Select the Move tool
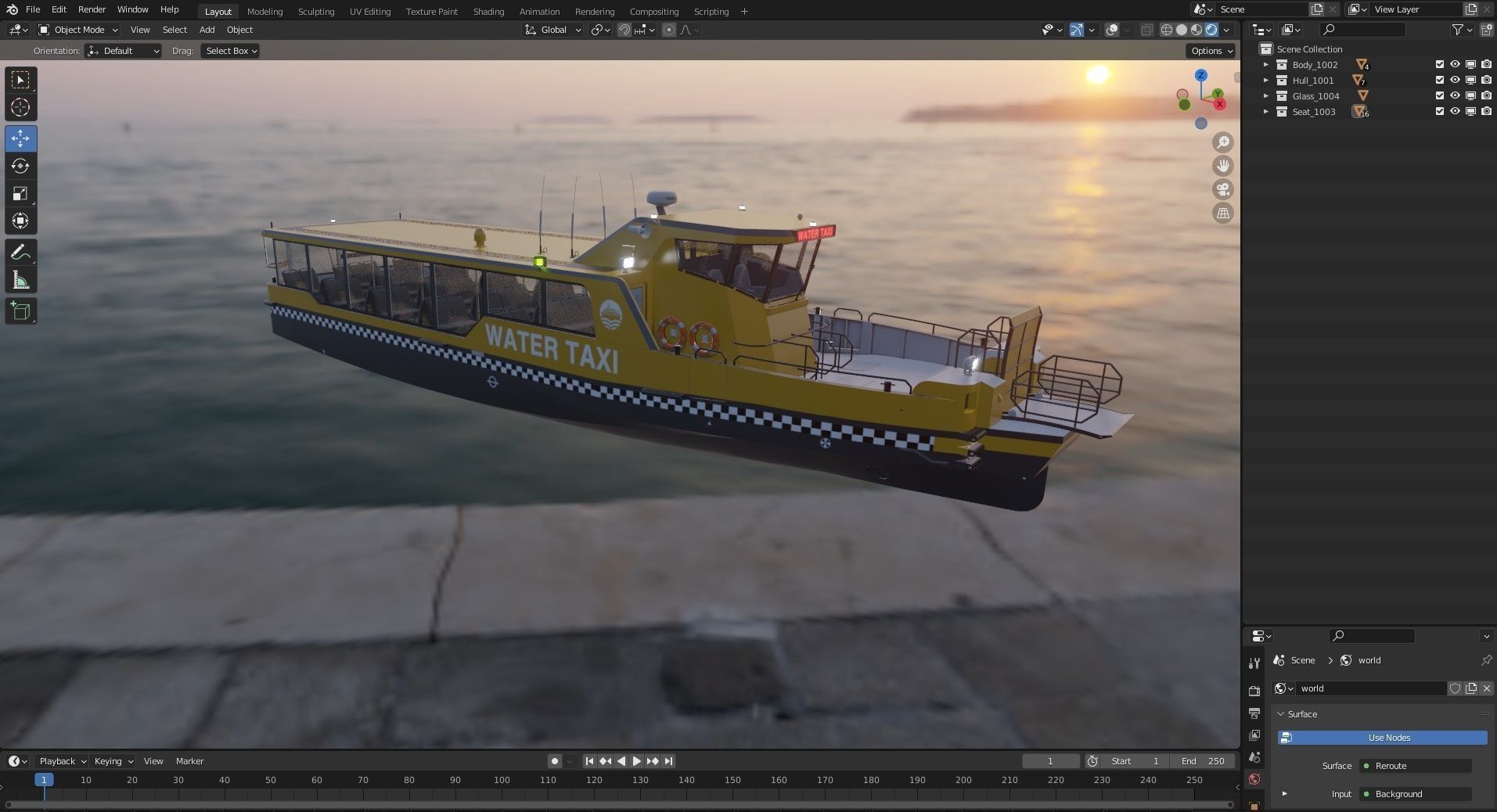The height and width of the screenshot is (812, 1497). (x=21, y=138)
